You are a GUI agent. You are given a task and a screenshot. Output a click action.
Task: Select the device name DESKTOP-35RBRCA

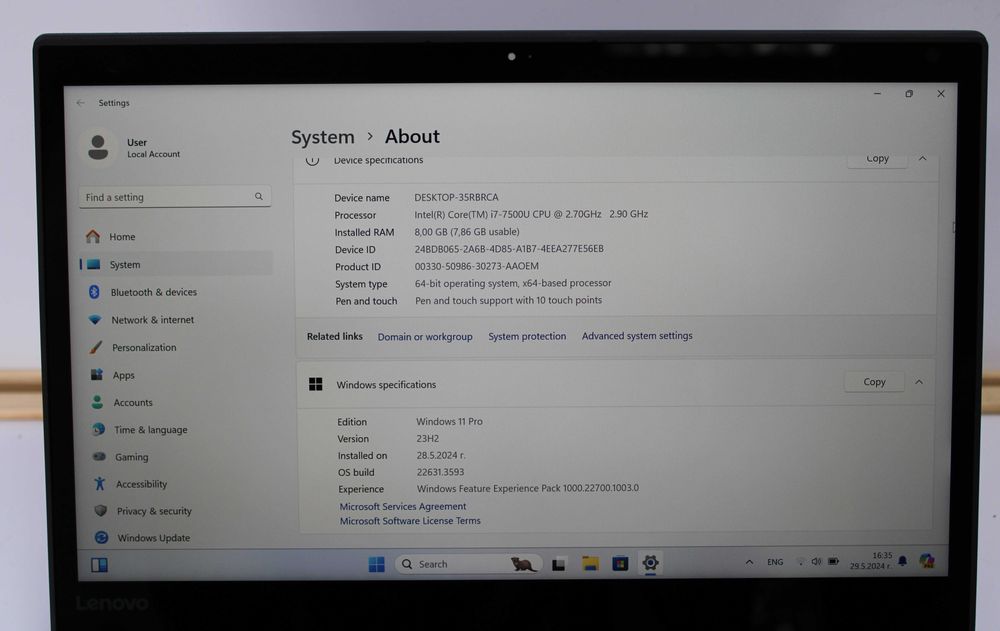456,198
